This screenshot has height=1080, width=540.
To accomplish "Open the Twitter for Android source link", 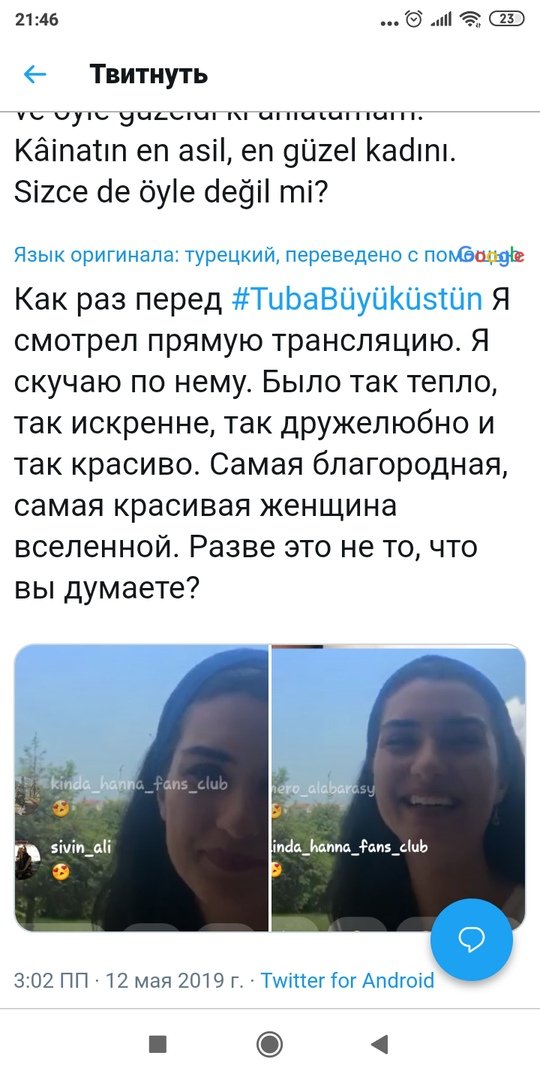I will click(348, 980).
